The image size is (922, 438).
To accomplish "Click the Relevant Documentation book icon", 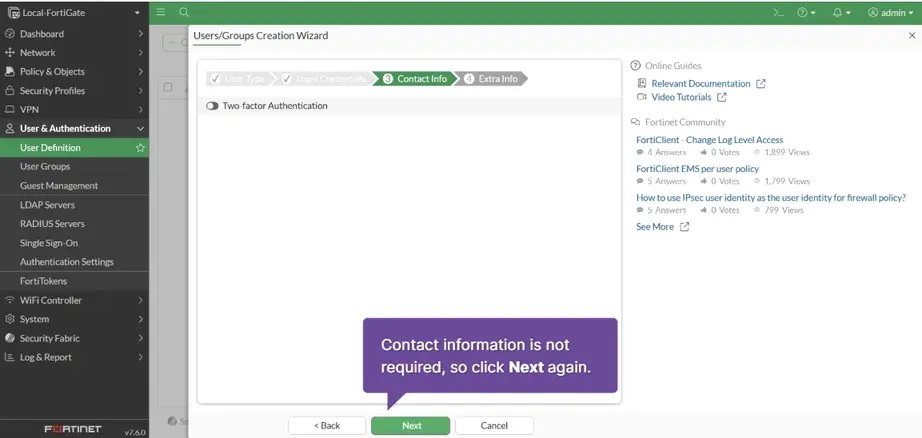I will pyautogui.click(x=642, y=83).
